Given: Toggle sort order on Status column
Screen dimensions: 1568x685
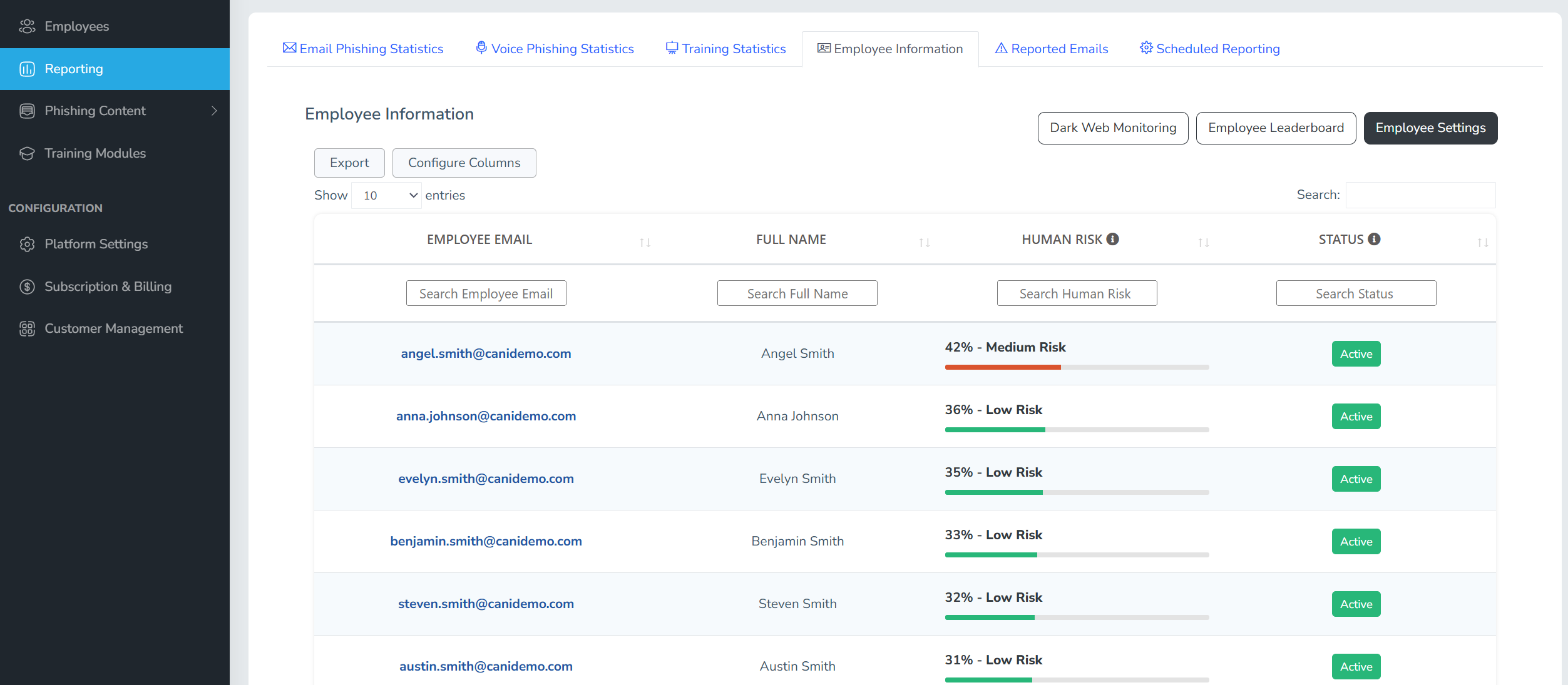Looking at the screenshot, I should (1482, 242).
